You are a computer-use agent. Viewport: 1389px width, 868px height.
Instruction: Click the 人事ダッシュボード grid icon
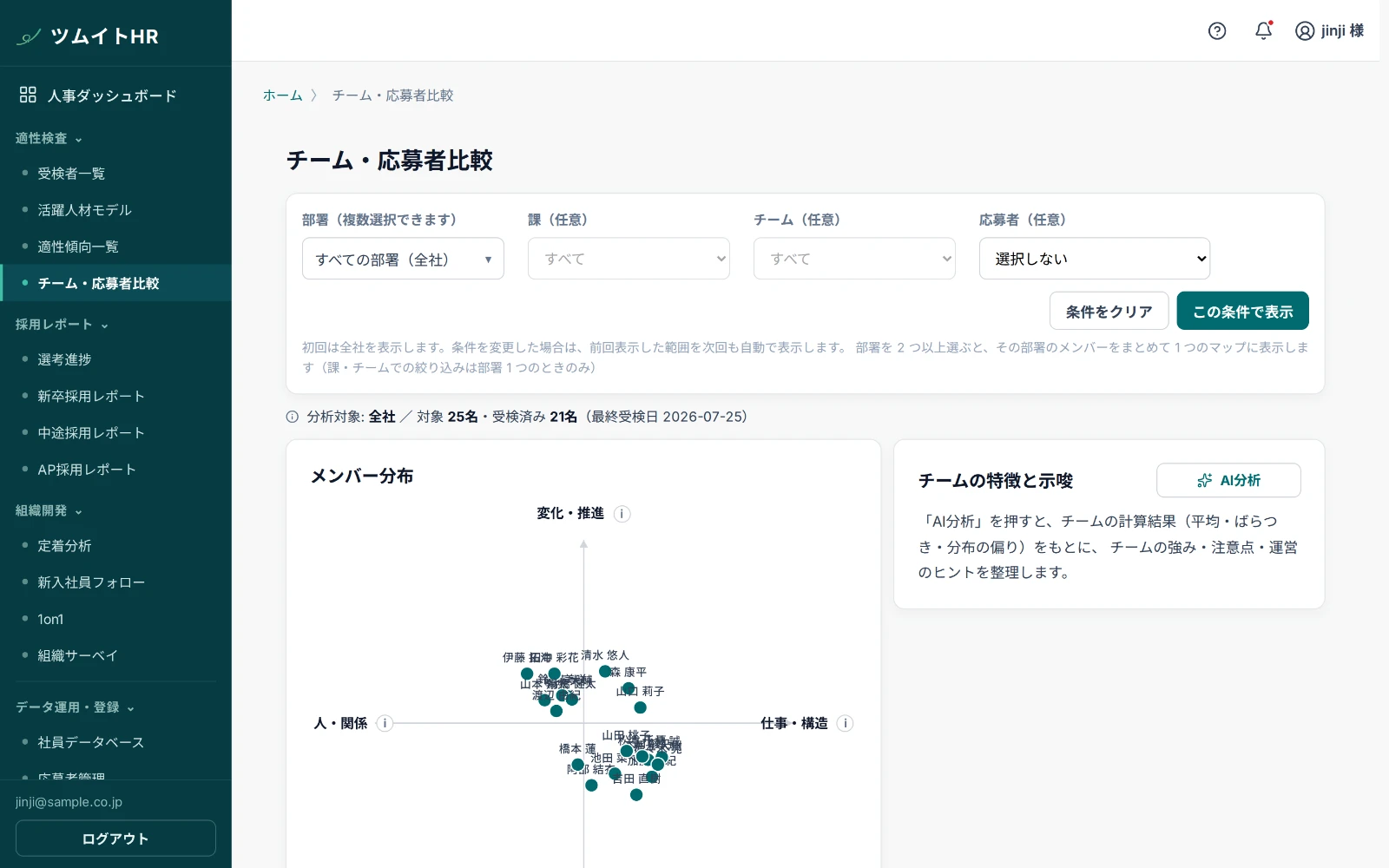click(x=28, y=95)
